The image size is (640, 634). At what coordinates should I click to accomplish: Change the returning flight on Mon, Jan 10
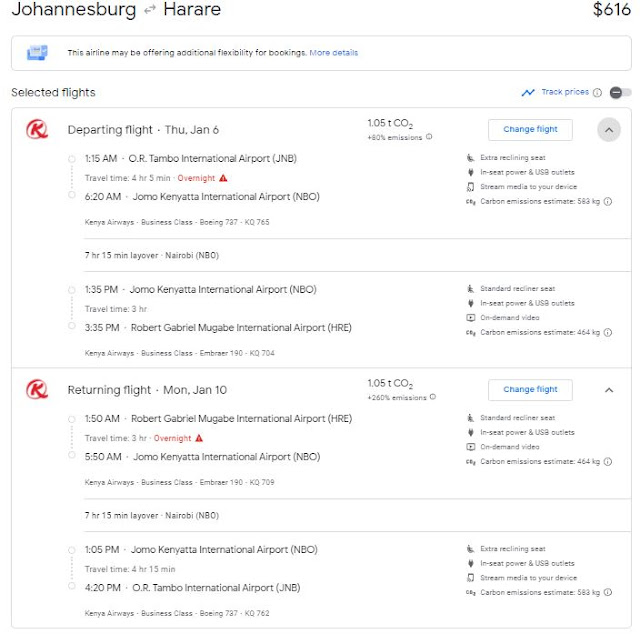[530, 389]
